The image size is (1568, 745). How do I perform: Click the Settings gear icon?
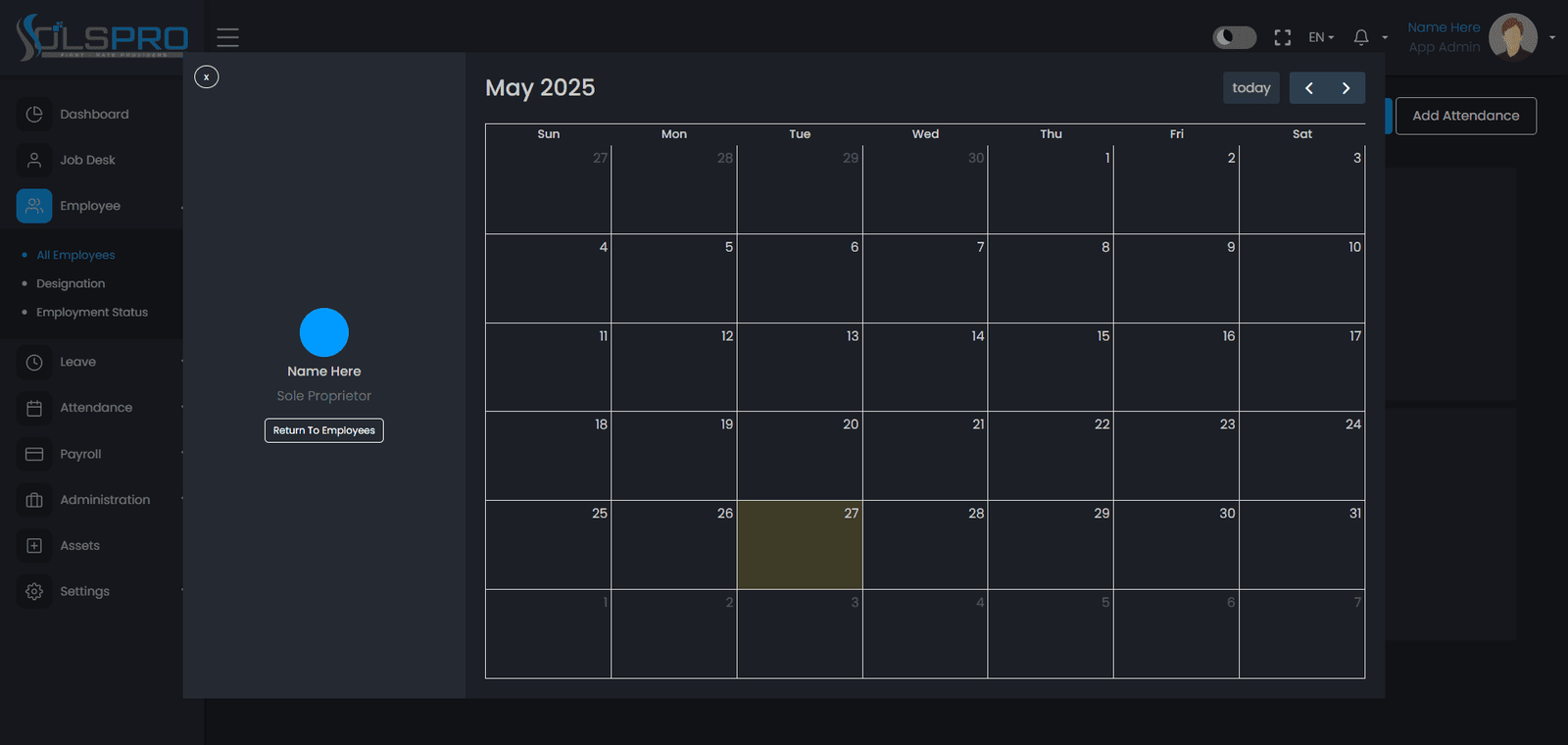click(x=34, y=591)
